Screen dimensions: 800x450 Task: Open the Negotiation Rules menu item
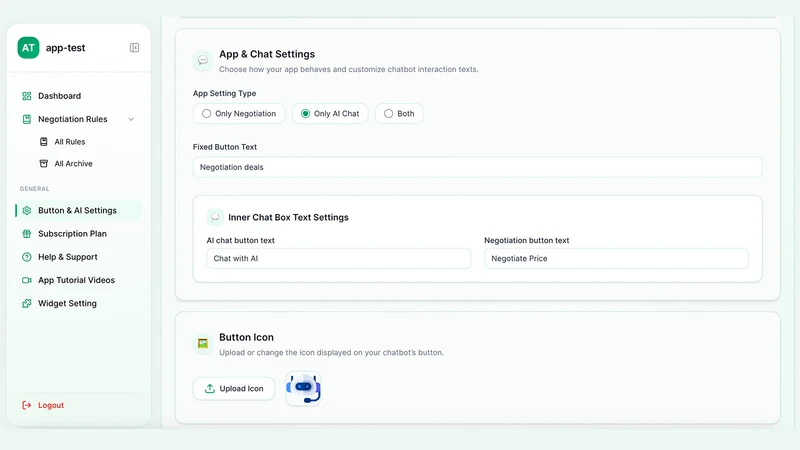(79, 119)
